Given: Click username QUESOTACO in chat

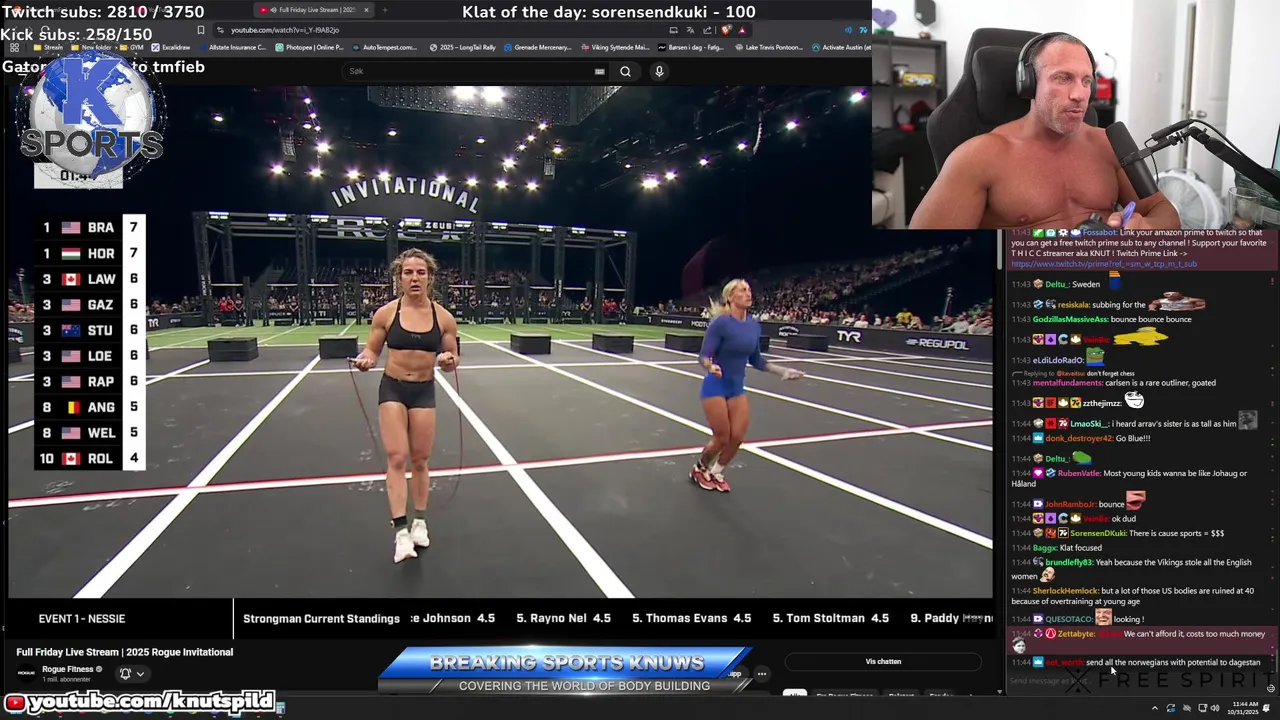Looking at the screenshot, I should (x=1068, y=619).
